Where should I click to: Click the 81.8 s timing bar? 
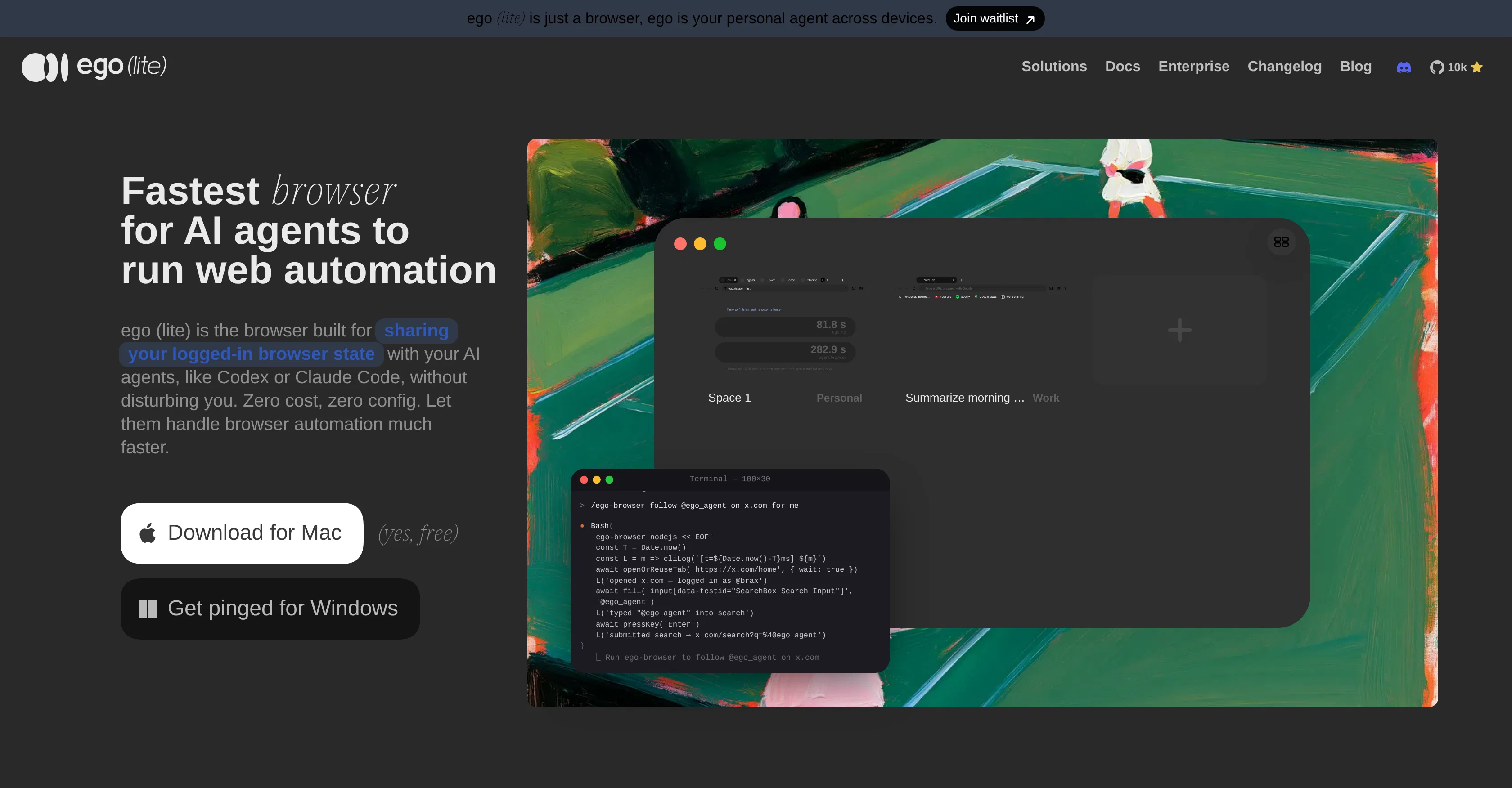click(785, 326)
